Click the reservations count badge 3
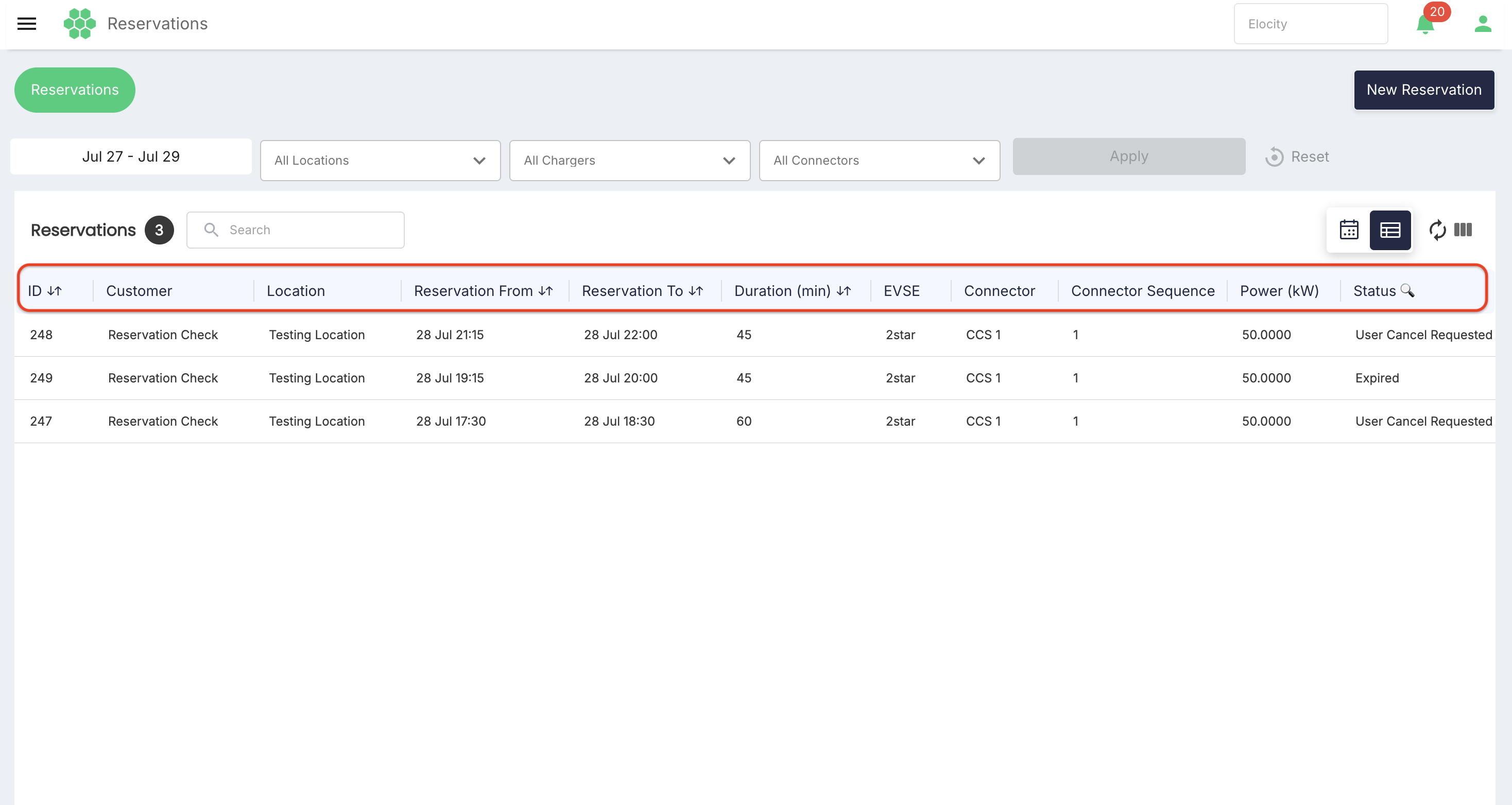The height and width of the screenshot is (805, 1512). click(x=159, y=230)
